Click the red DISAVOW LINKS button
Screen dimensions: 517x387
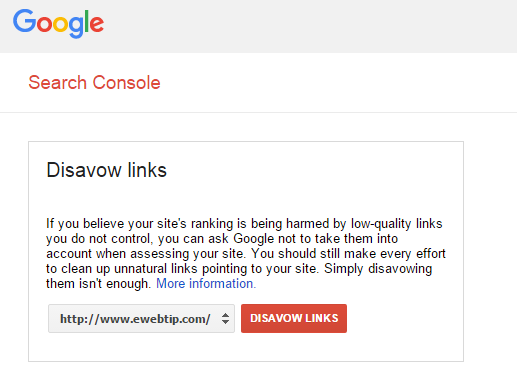point(294,318)
